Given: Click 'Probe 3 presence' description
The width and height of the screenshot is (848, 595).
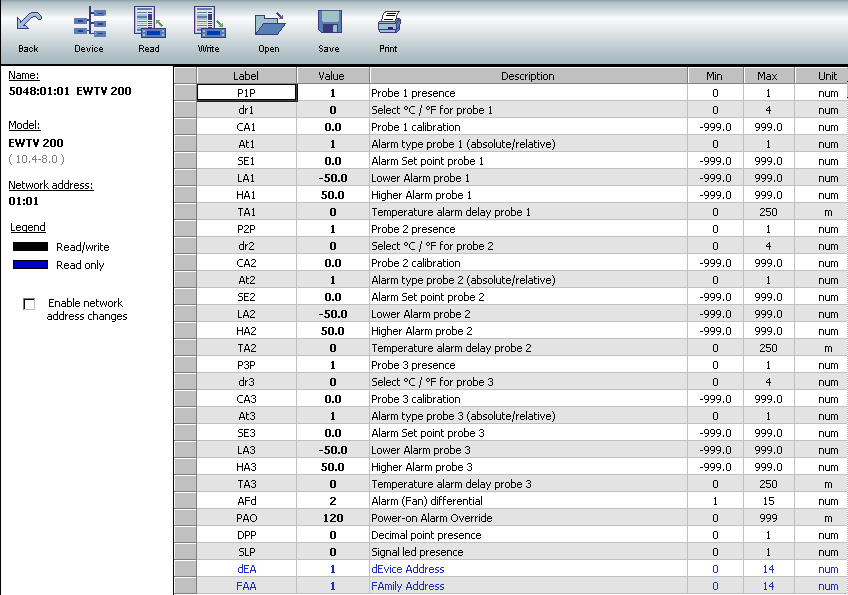Looking at the screenshot, I should pyautogui.click(x=413, y=365).
